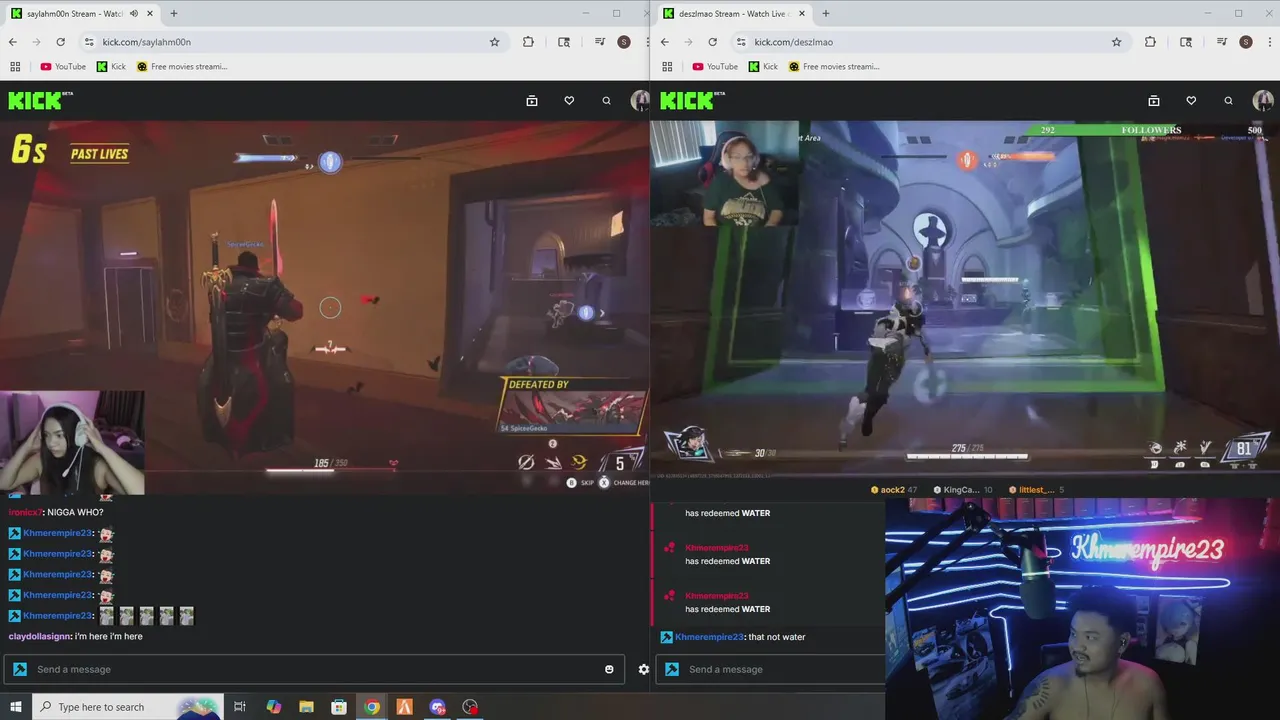Image resolution: width=1280 pixels, height=720 pixels.
Task: Open chat settings gear in left window
Action: (643, 669)
